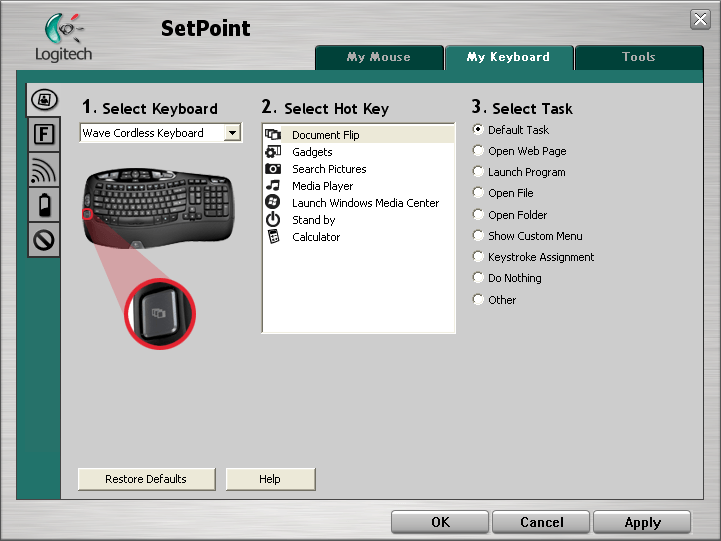Click the Gadgets icon in hot key list
The width and height of the screenshot is (721, 541).
pyautogui.click(x=273, y=151)
